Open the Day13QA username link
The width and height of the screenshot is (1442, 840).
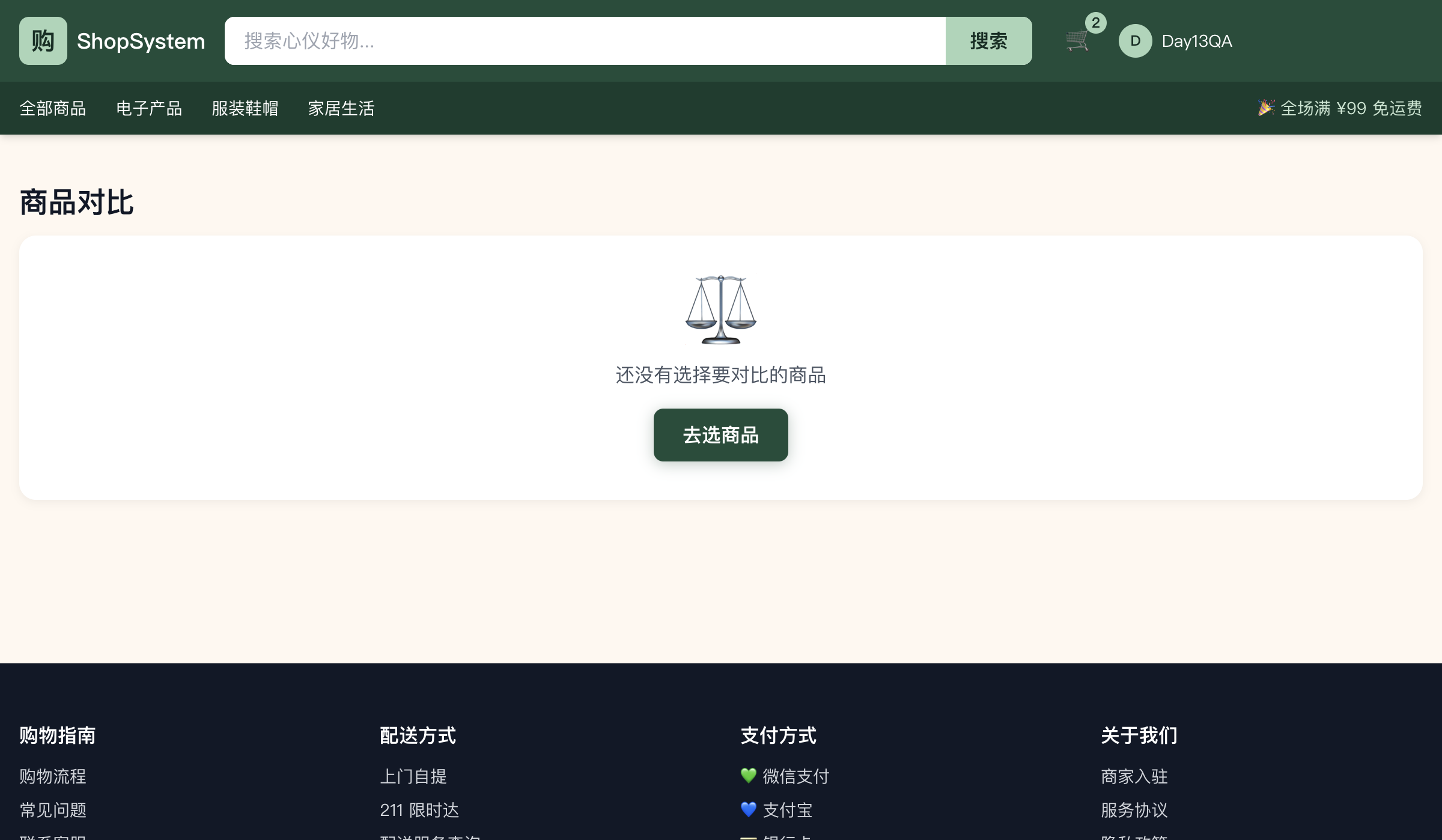[x=1197, y=41]
